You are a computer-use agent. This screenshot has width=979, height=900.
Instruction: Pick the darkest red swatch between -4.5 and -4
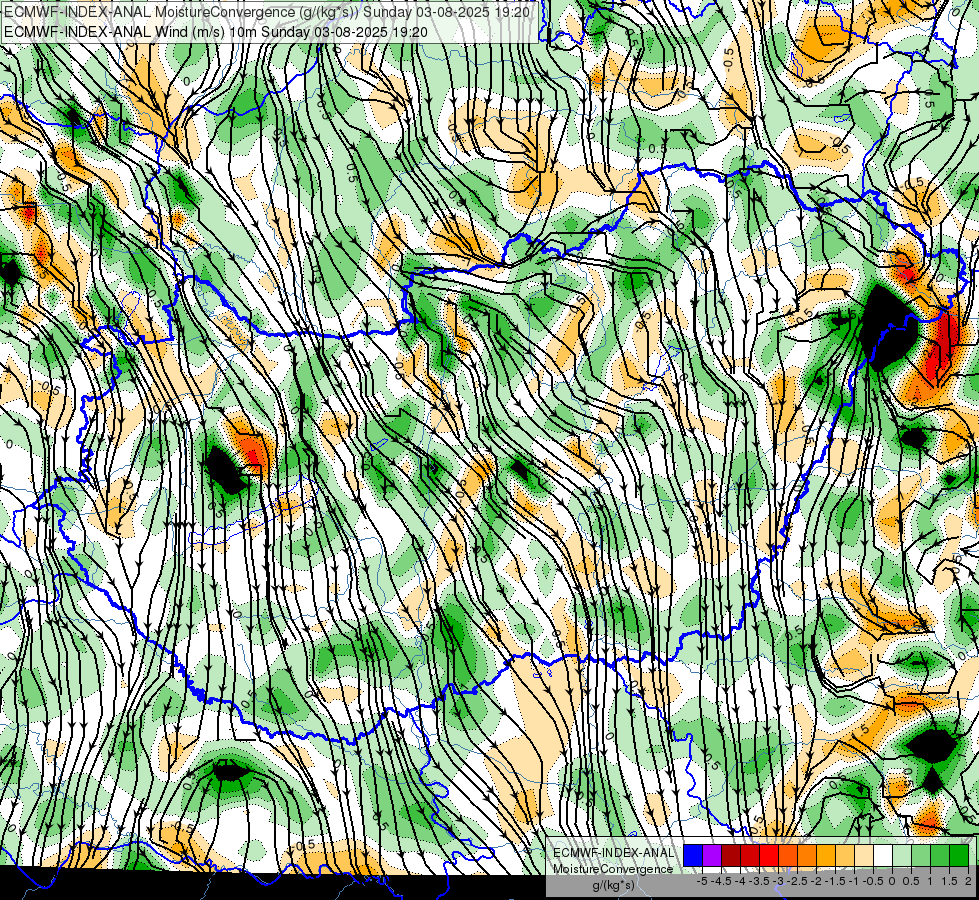pyautogui.click(x=731, y=855)
